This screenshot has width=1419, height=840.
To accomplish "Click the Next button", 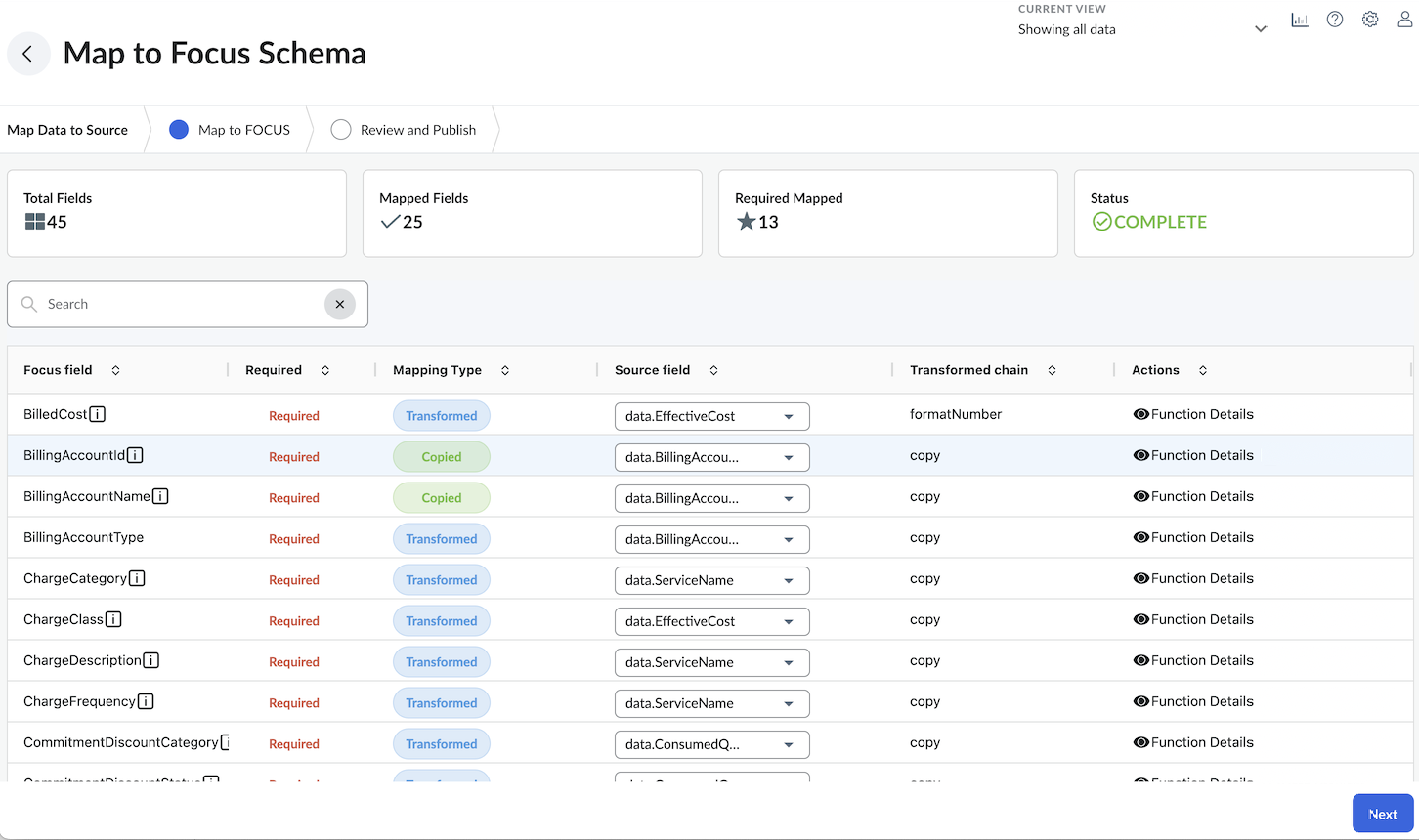I will (1382, 814).
